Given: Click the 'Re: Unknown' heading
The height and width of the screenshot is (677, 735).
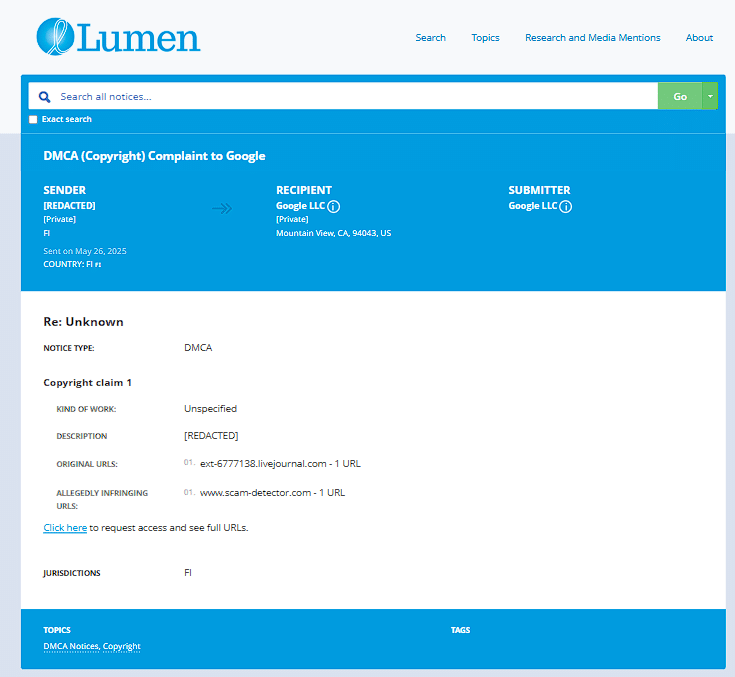Looking at the screenshot, I should (x=83, y=322).
